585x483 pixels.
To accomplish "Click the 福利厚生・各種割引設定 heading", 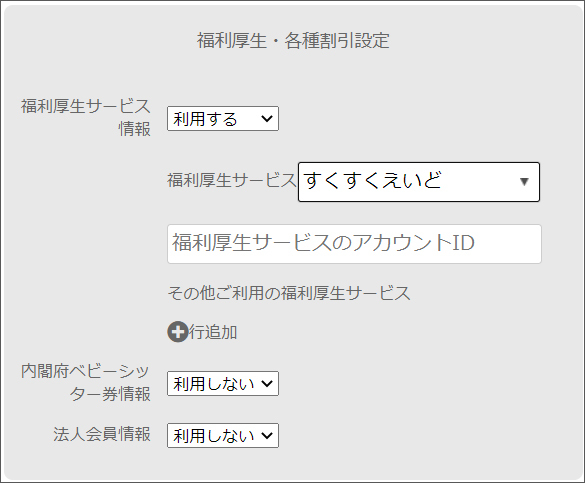I will [293, 41].
